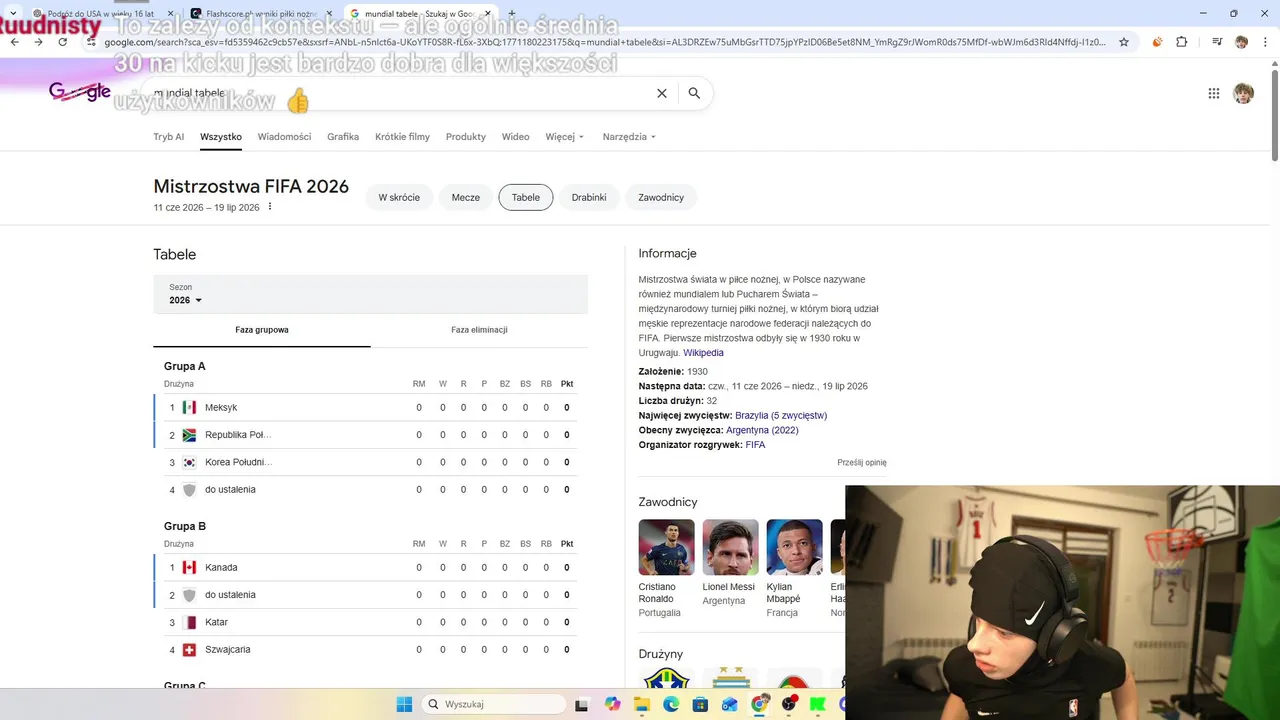Open the Google account avatar

(1243, 93)
